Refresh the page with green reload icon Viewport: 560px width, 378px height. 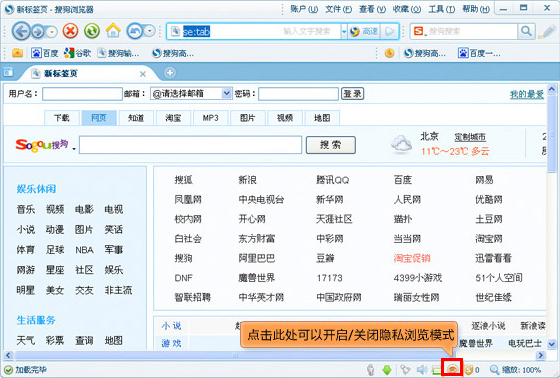(92, 31)
